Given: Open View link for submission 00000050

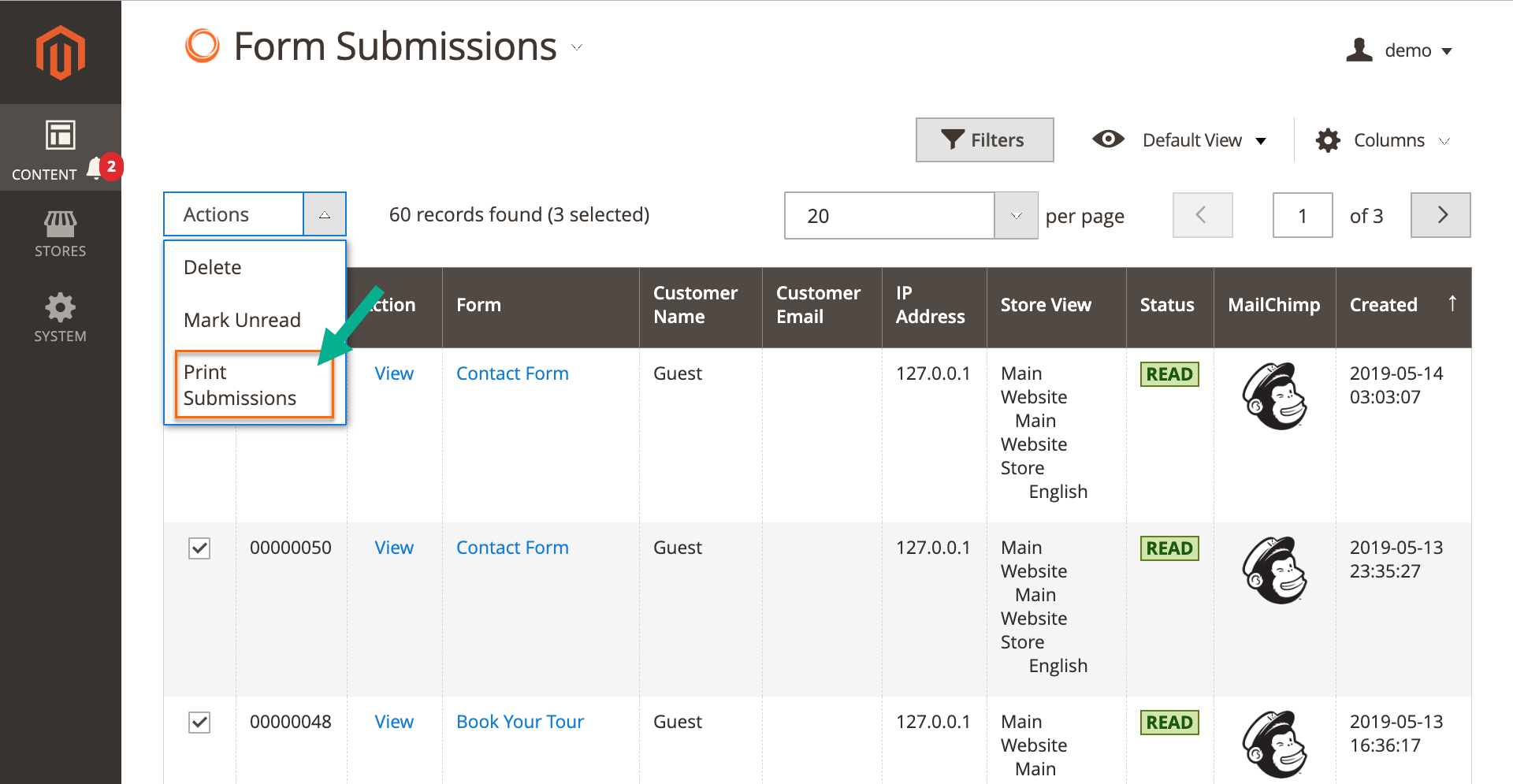Looking at the screenshot, I should click(x=394, y=548).
